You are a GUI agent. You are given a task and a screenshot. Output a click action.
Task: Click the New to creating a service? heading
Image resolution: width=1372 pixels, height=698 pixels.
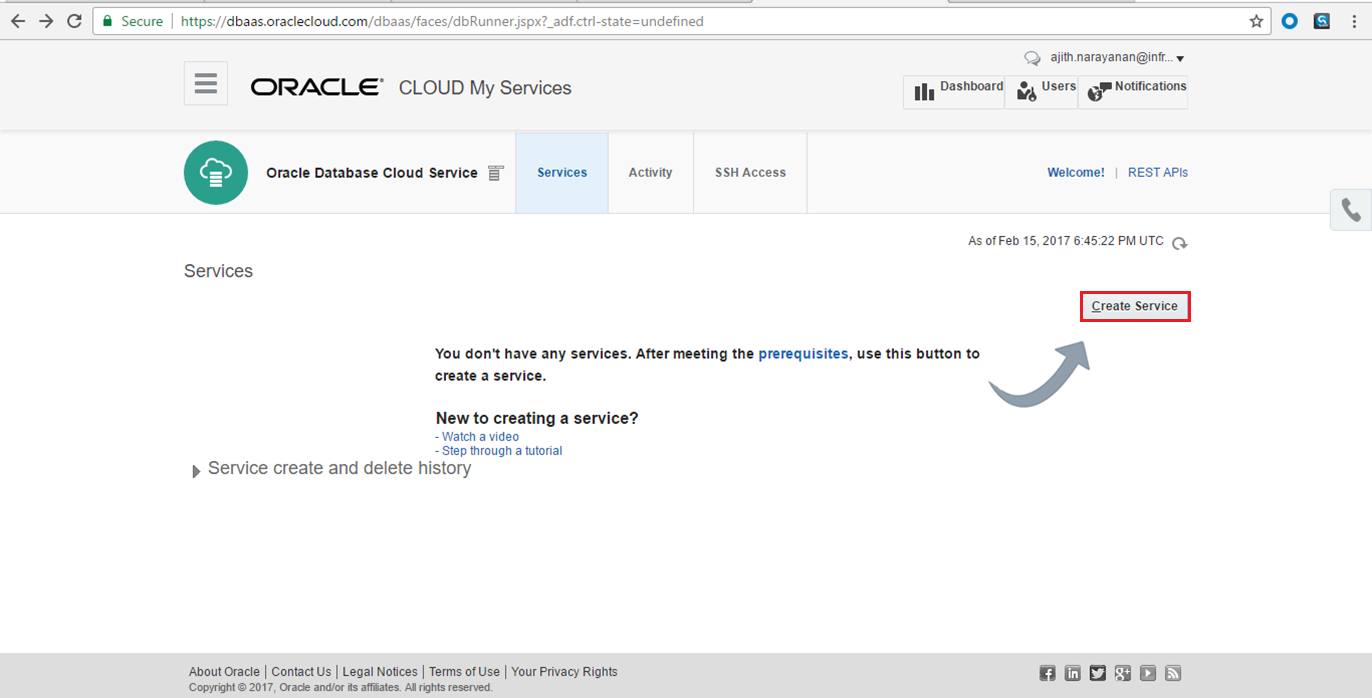pyautogui.click(x=537, y=418)
